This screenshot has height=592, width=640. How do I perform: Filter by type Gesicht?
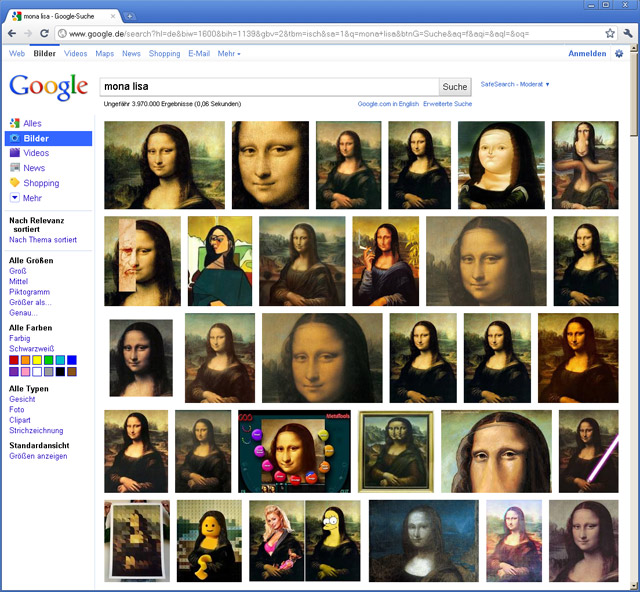[22, 399]
